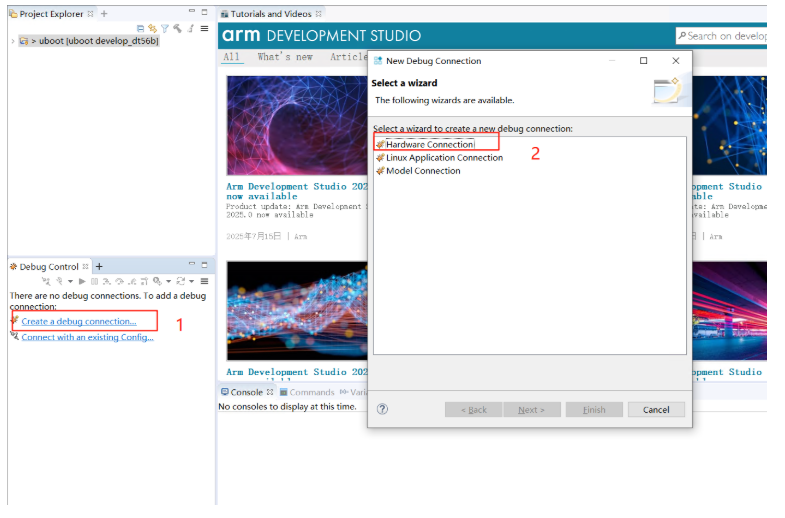
Task: Collapse all in Project Explorer toolbar
Action: [140, 29]
